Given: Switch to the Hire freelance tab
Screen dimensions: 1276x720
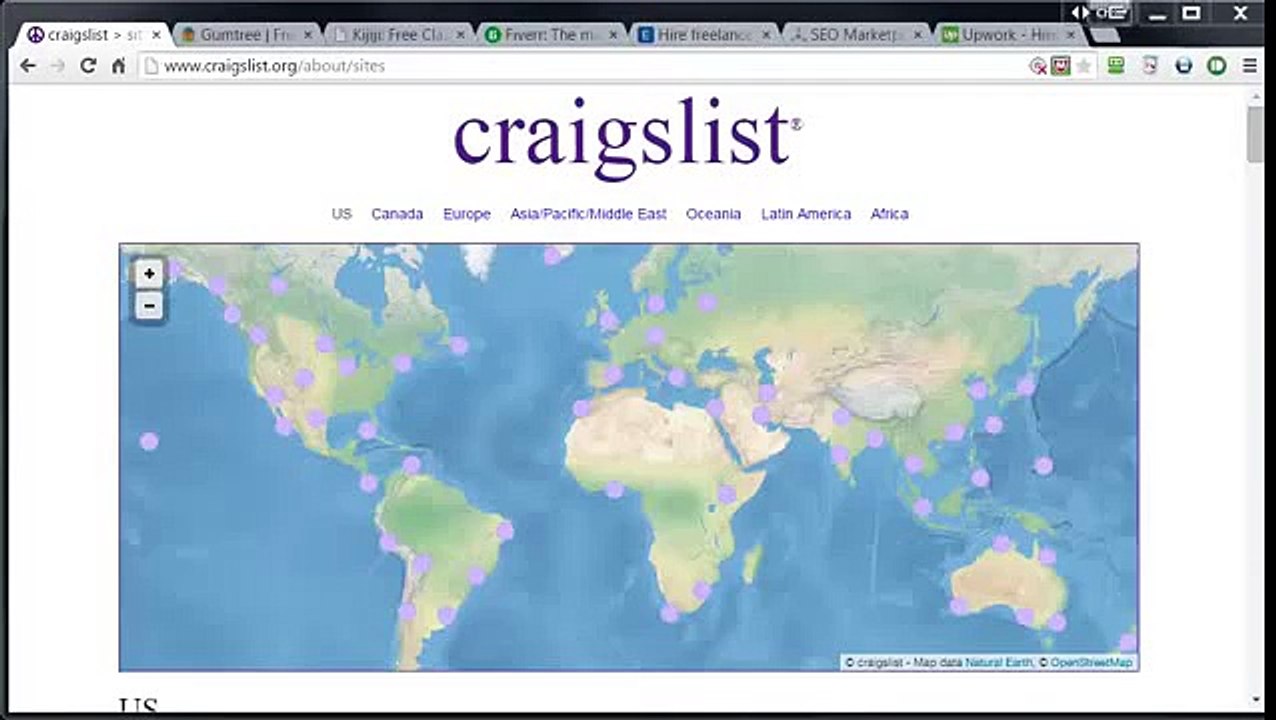Looking at the screenshot, I should 704,35.
